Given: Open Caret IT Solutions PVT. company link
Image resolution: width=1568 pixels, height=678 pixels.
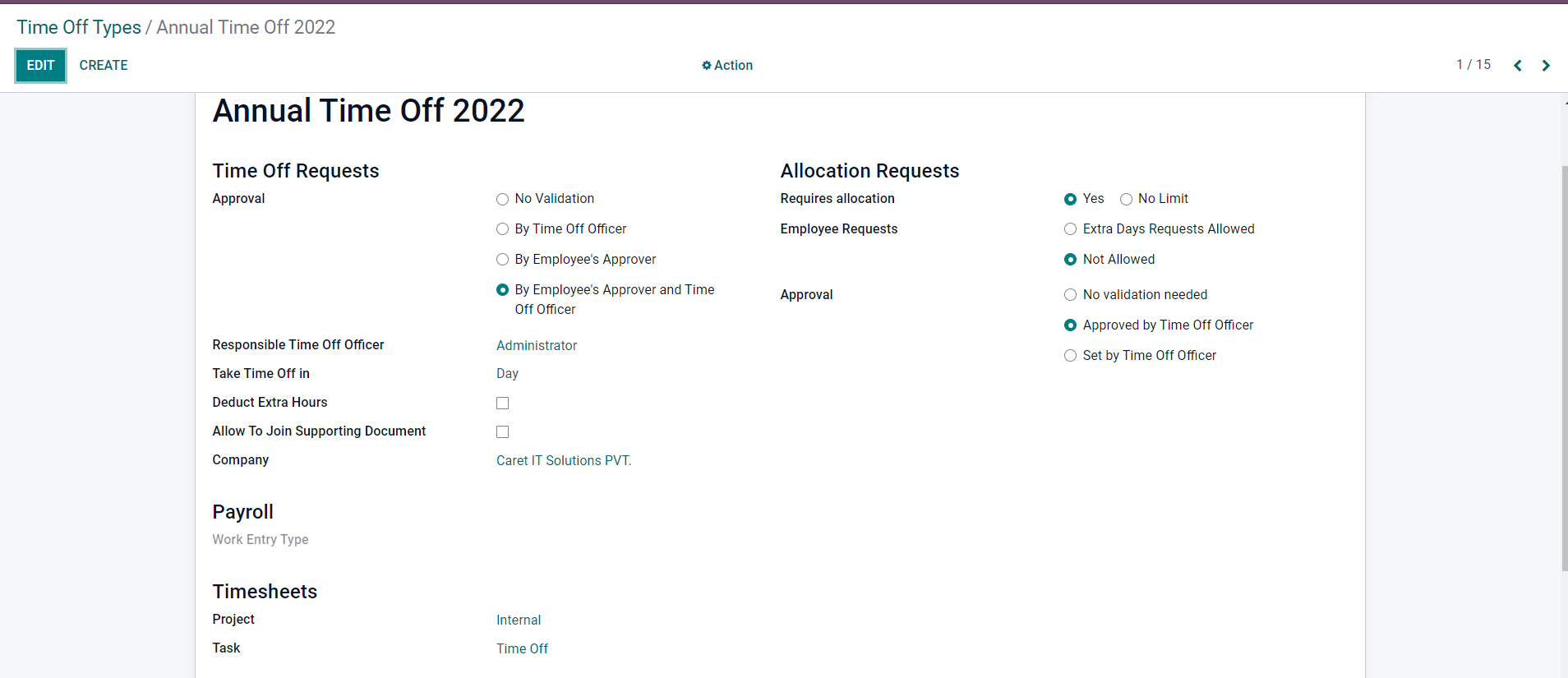Looking at the screenshot, I should [564, 461].
